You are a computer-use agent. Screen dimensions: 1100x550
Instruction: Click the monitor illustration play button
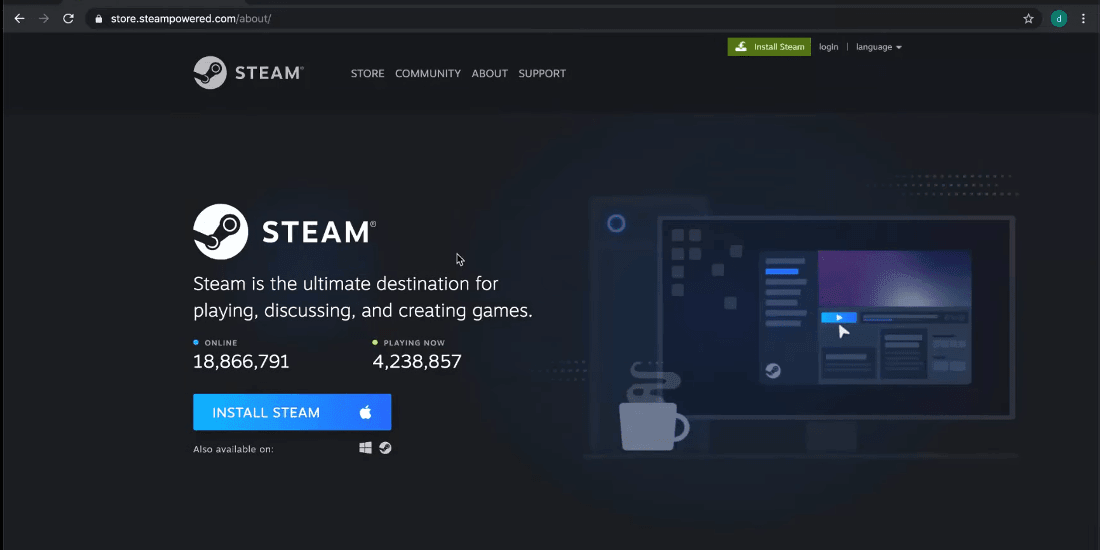tap(839, 318)
